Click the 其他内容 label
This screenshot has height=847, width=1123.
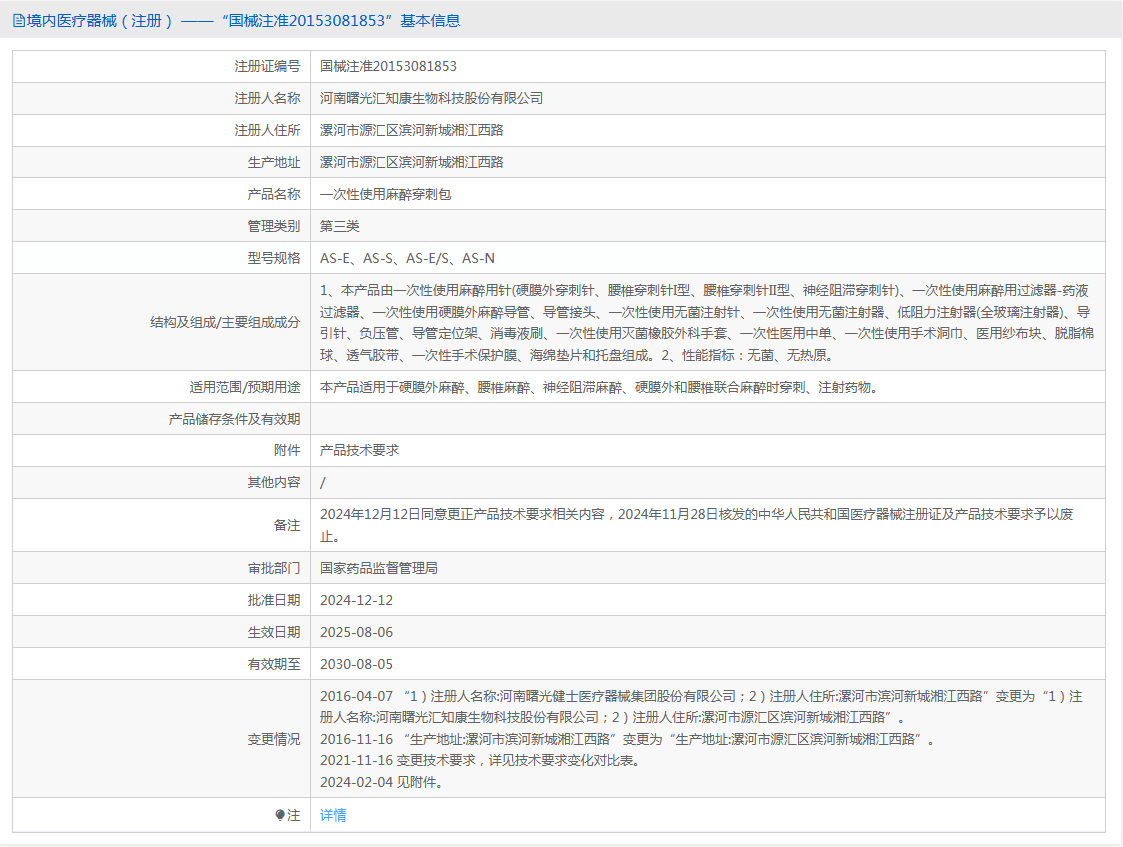click(x=274, y=483)
